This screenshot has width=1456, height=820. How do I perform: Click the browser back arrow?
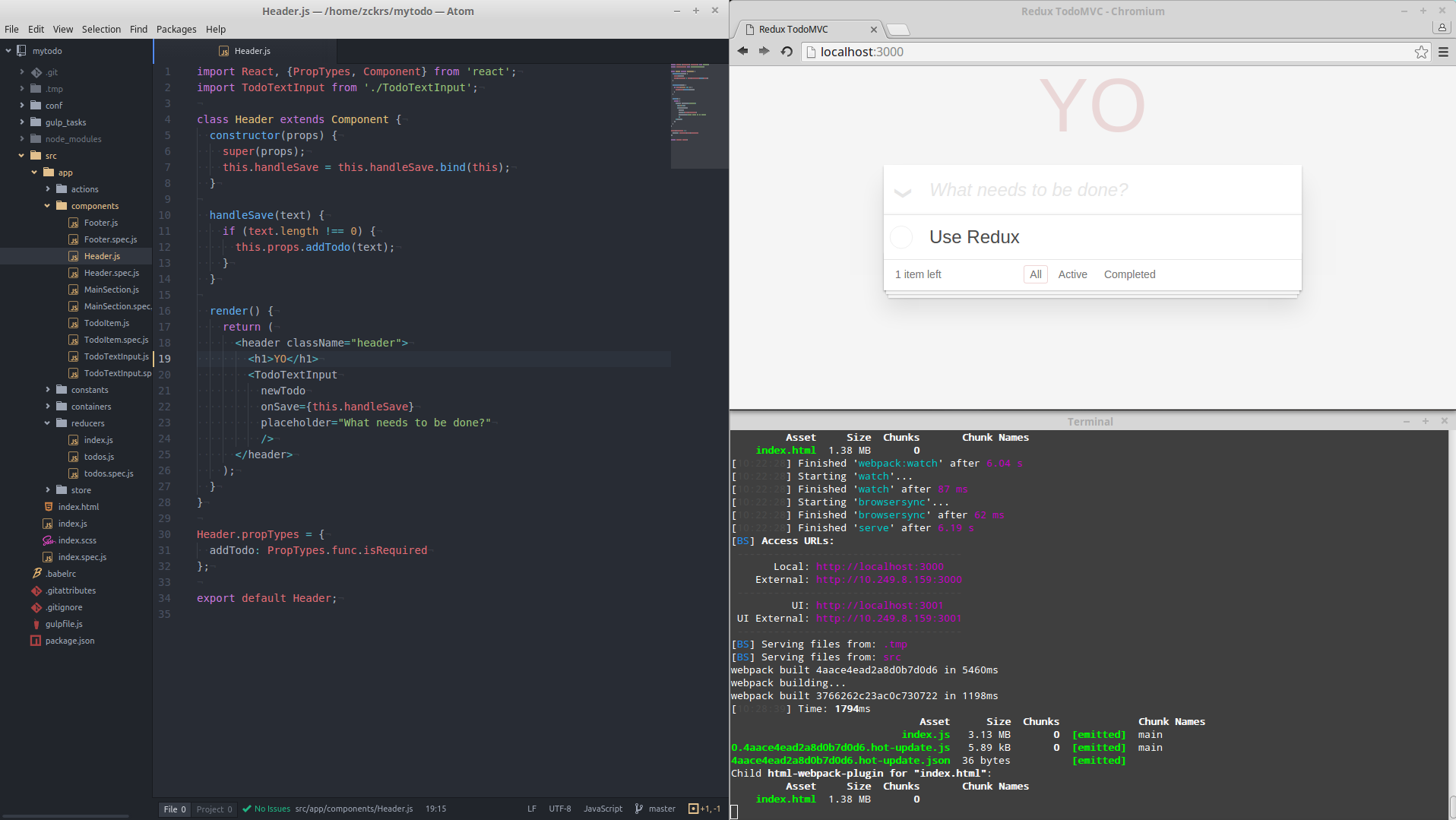click(x=742, y=52)
